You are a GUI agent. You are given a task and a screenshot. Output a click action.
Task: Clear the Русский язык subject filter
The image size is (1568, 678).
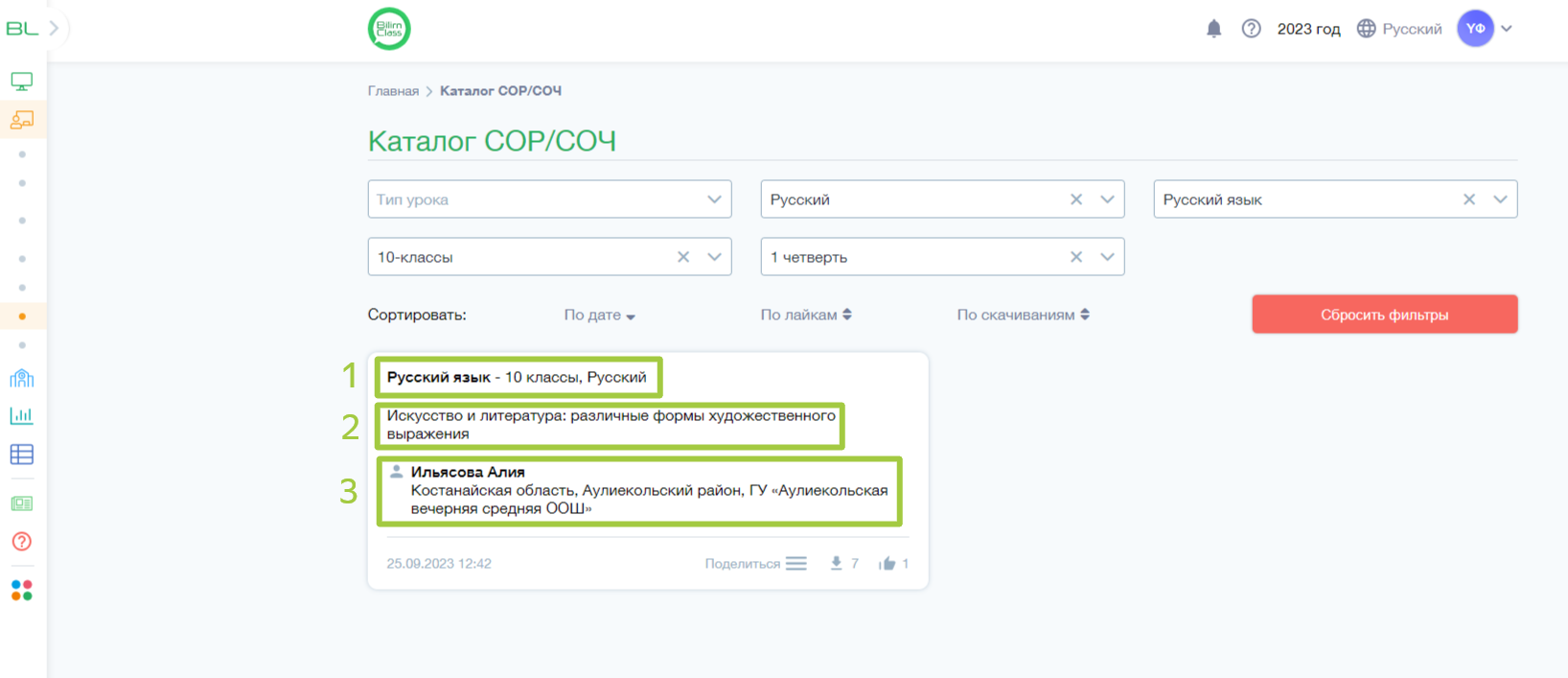(1469, 199)
